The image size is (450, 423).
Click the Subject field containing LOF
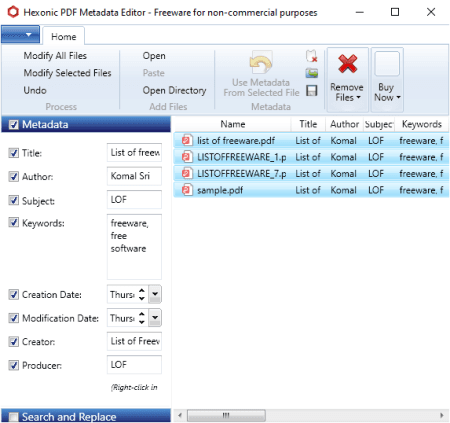(x=134, y=199)
